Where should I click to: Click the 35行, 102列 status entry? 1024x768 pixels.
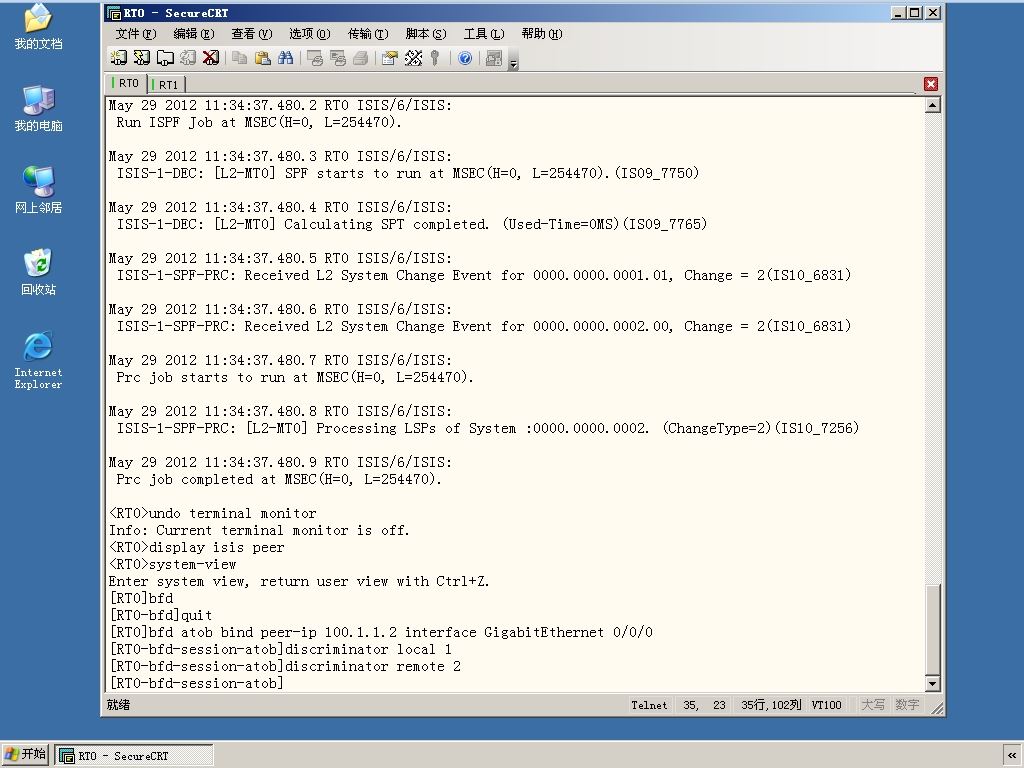[771, 705]
